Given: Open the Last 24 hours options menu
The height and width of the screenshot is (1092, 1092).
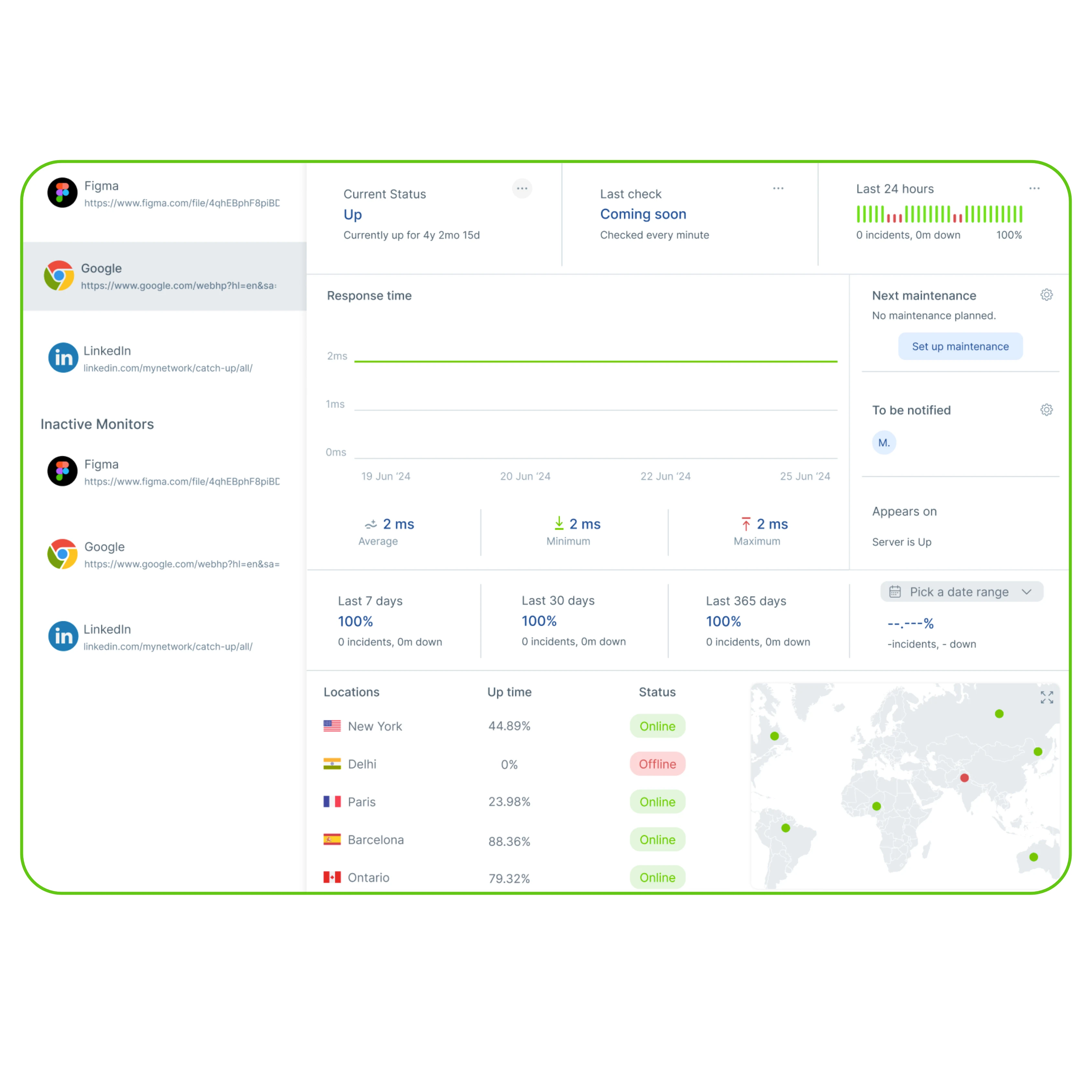Looking at the screenshot, I should (1034, 188).
